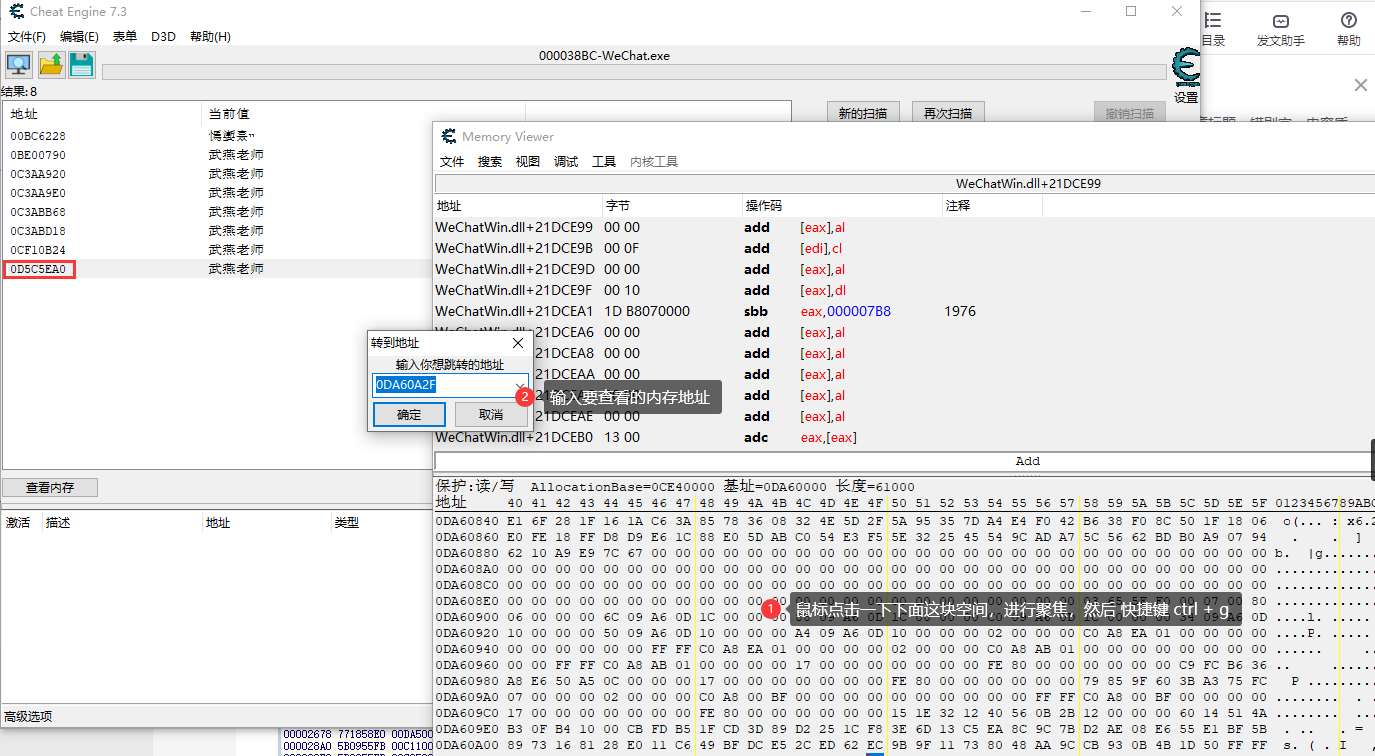Open a cheat table via the folder icon
This screenshot has height=756, width=1375.
pyautogui.click(x=49, y=64)
